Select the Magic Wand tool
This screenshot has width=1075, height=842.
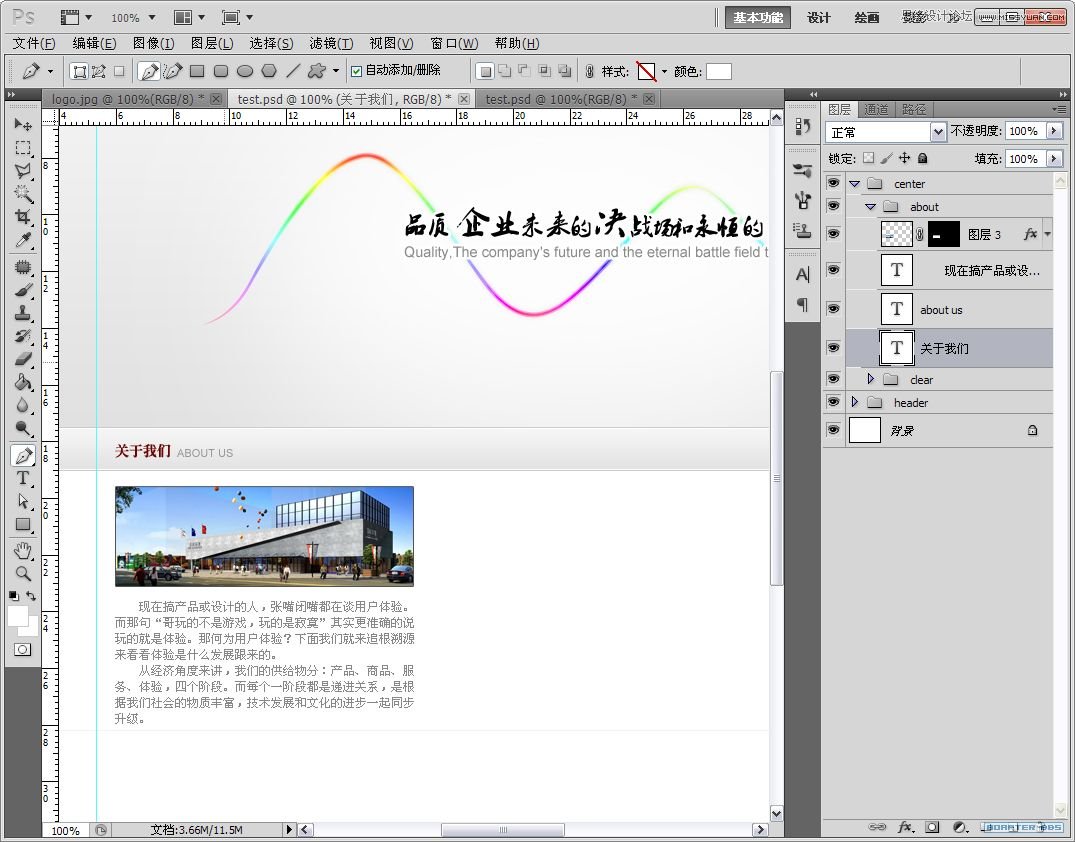click(x=23, y=193)
